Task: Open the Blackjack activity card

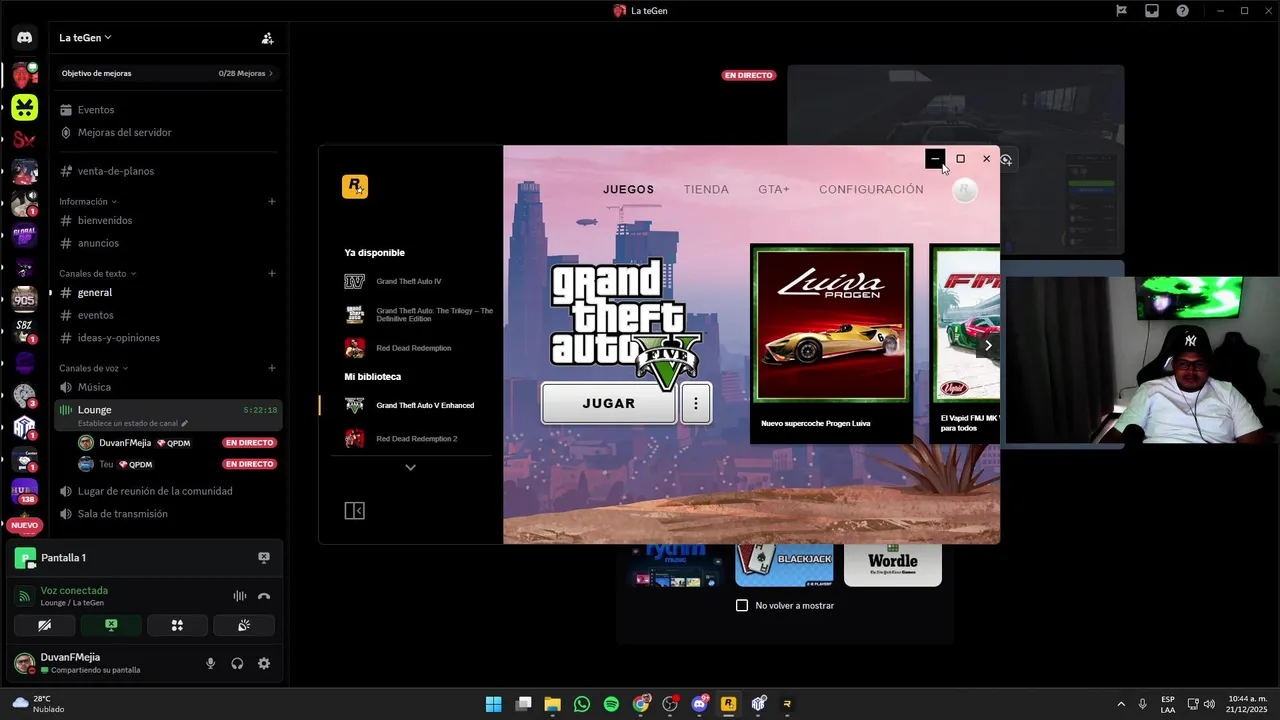Action: click(x=784, y=565)
